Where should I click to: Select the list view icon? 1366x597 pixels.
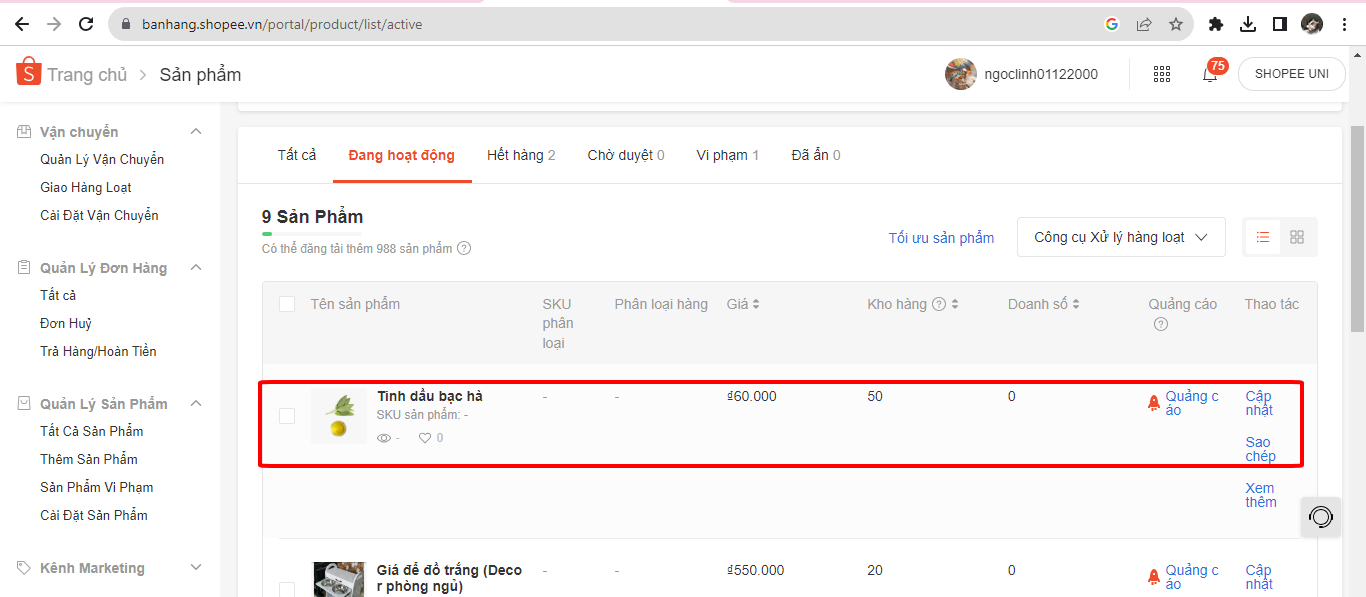click(1263, 237)
